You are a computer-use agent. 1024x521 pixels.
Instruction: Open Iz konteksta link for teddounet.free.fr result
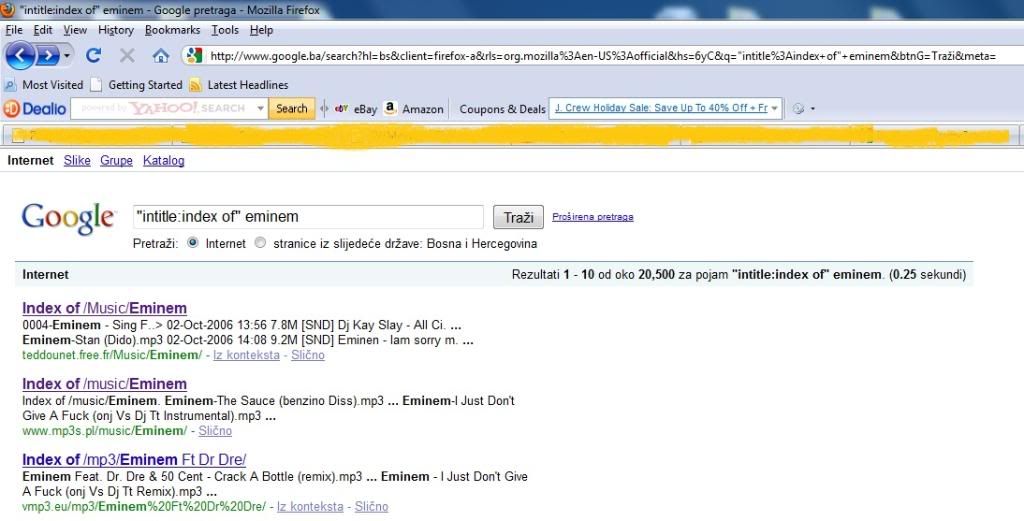(x=246, y=355)
